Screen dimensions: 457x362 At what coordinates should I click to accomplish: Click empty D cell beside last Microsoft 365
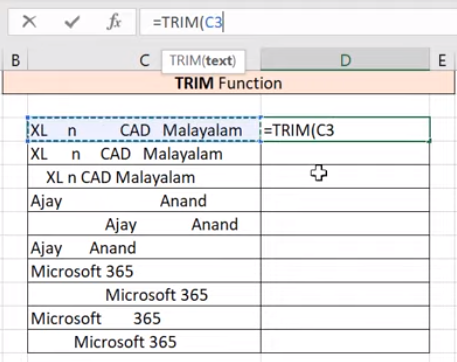(346, 342)
